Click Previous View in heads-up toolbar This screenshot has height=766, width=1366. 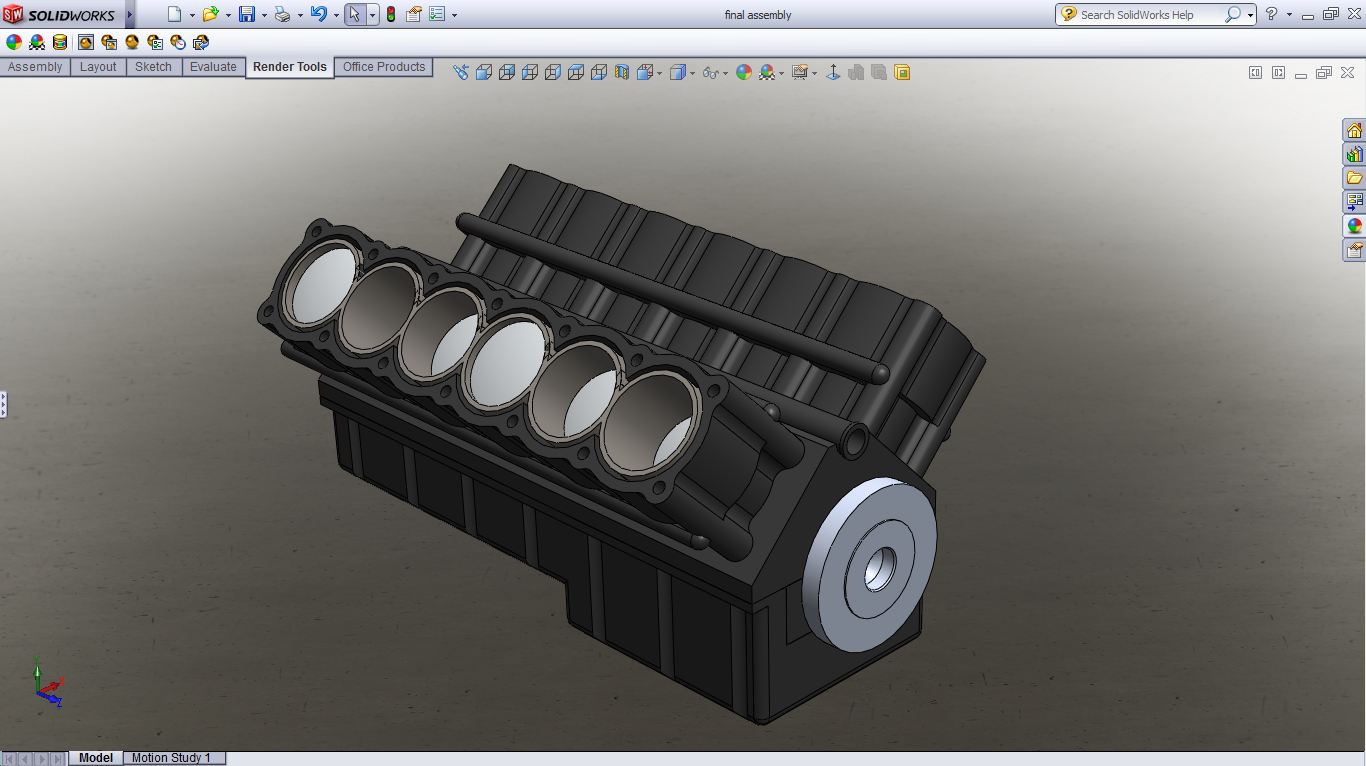coord(460,72)
